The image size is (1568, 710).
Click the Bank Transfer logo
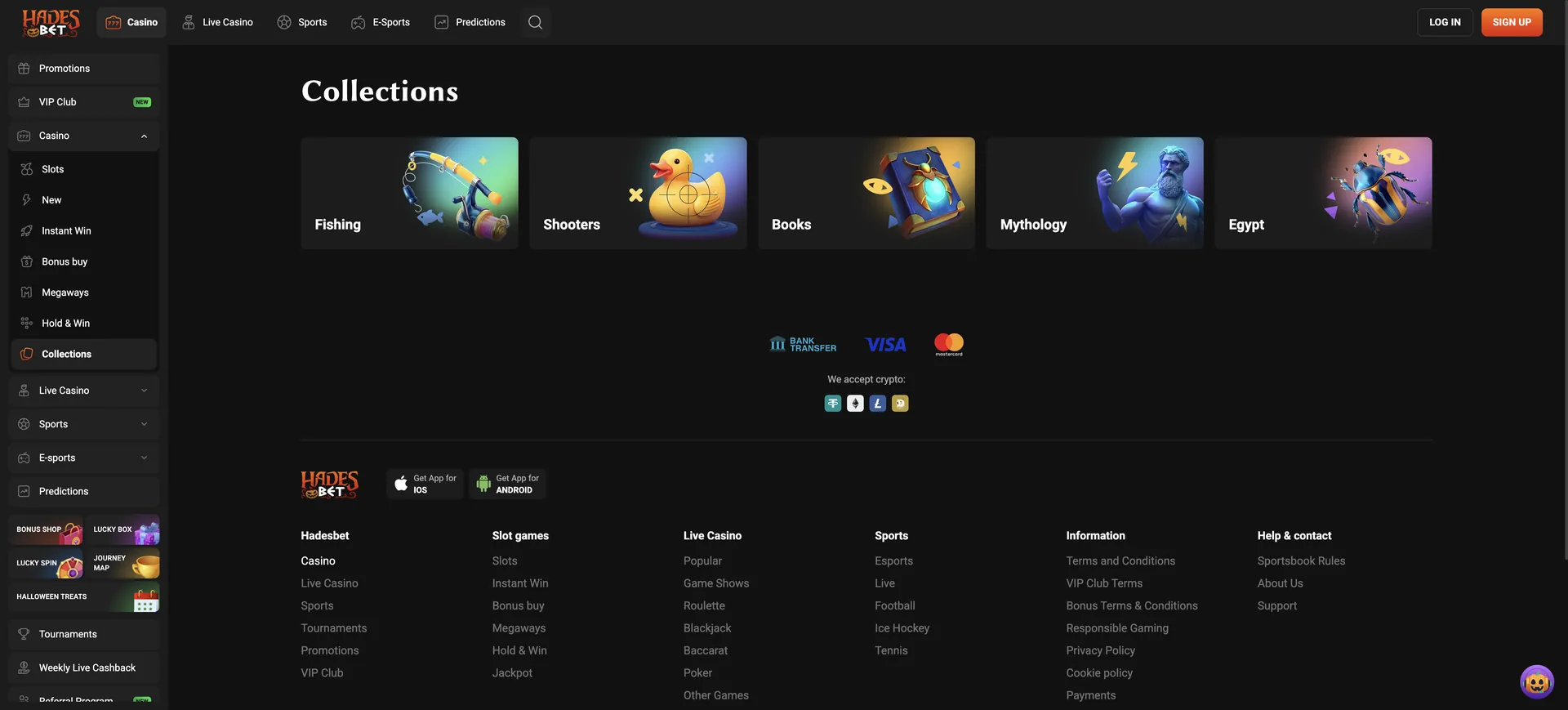tap(803, 344)
